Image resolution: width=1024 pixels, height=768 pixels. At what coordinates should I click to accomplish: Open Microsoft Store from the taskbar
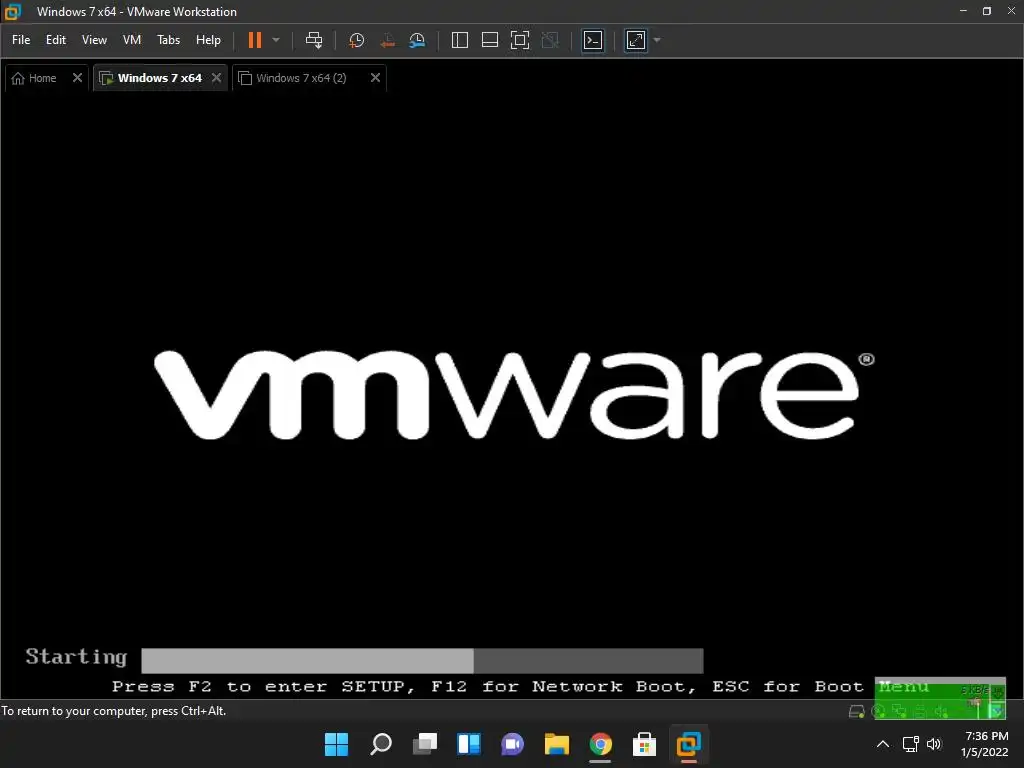[645, 744]
